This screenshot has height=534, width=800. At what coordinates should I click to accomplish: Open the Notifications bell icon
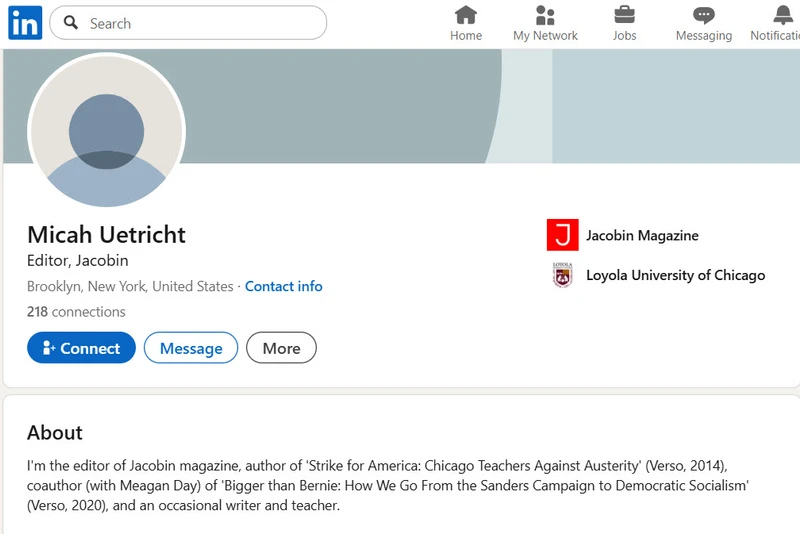783,15
